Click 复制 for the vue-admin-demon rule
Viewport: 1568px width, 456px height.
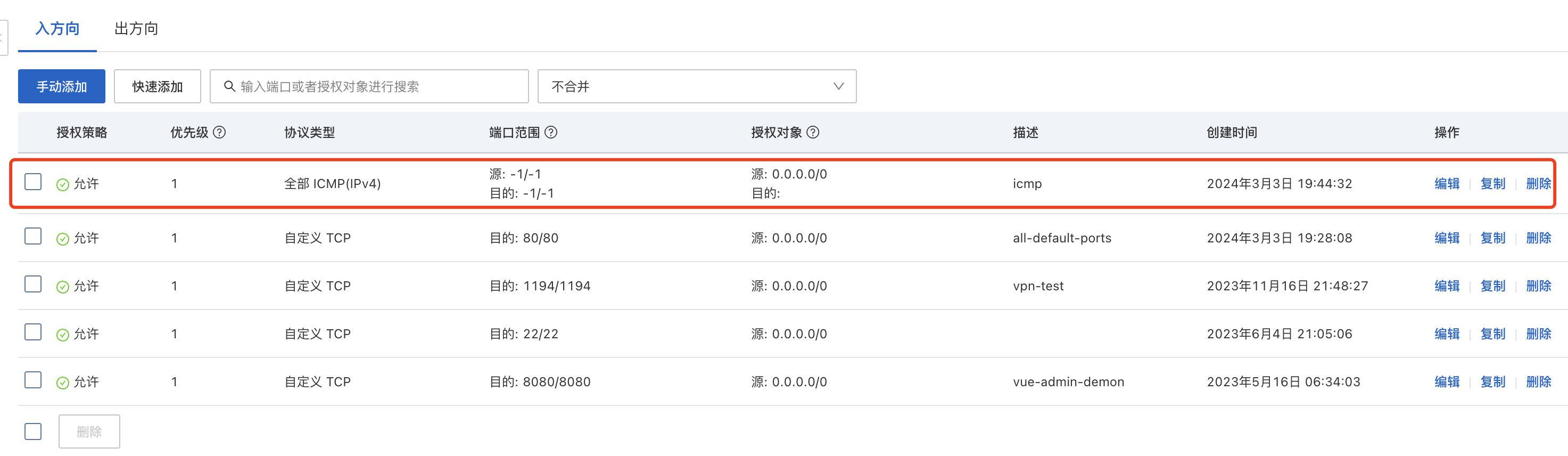pos(1492,381)
